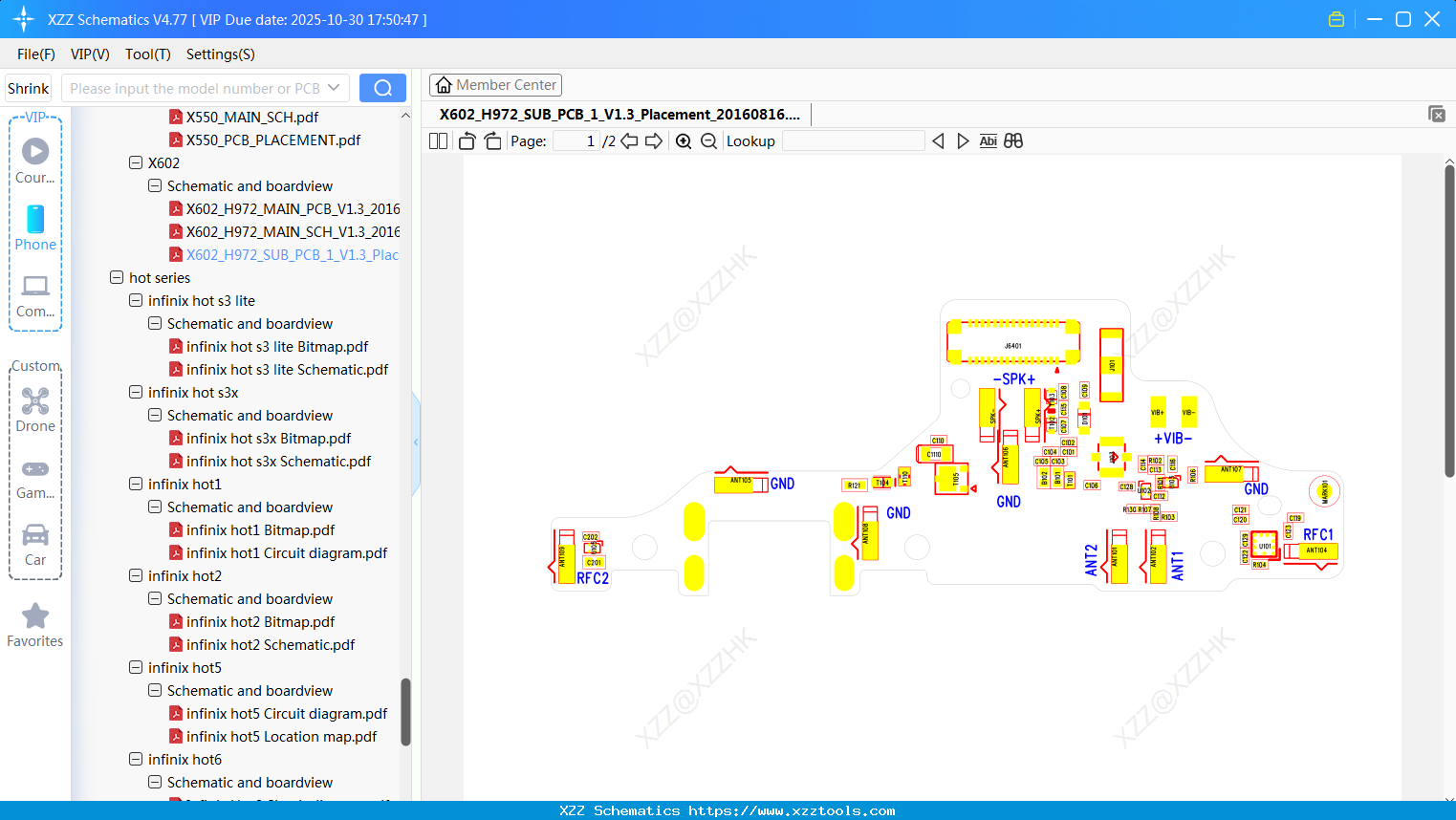
Task: Zoom in on the PDF
Action: [x=684, y=141]
